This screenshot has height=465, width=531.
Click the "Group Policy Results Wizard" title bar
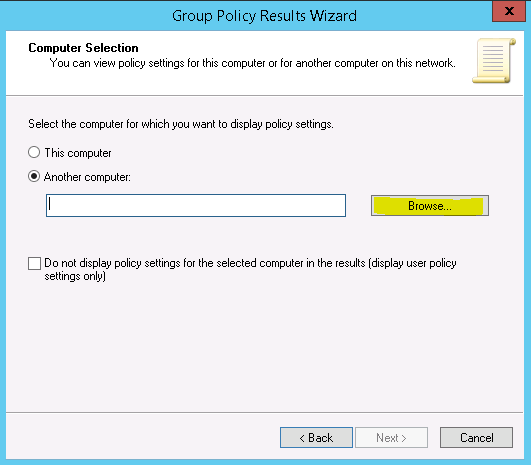tap(264, 16)
